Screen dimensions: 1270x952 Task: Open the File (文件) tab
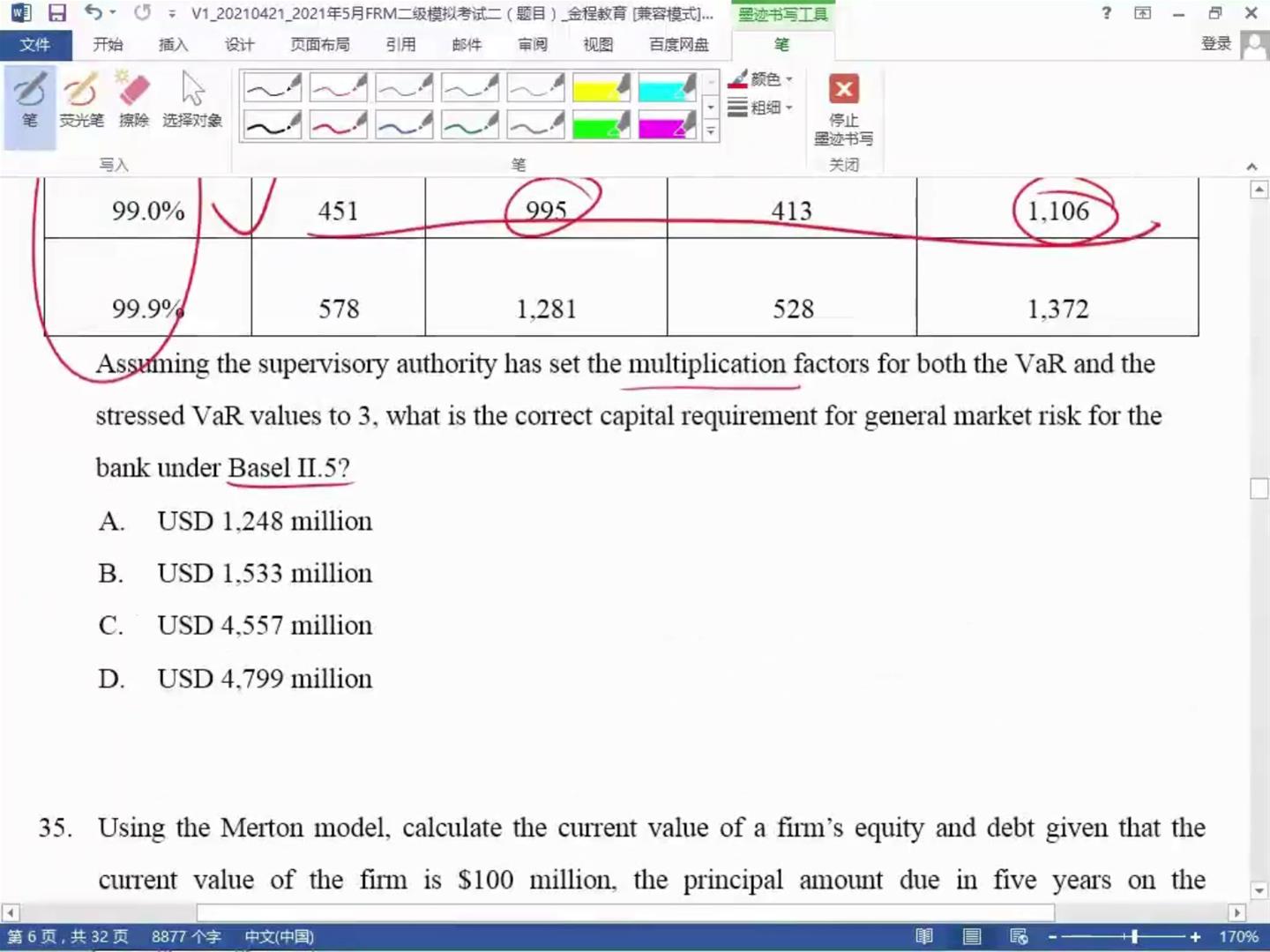coord(35,45)
